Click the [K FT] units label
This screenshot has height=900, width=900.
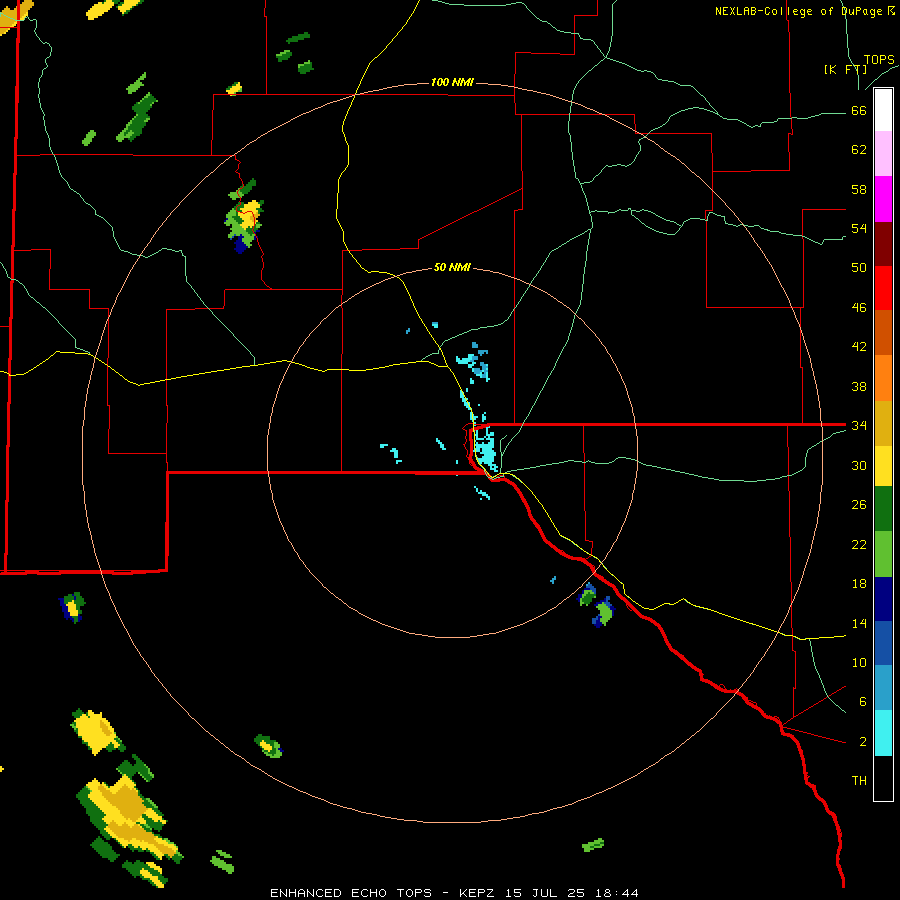[845, 69]
